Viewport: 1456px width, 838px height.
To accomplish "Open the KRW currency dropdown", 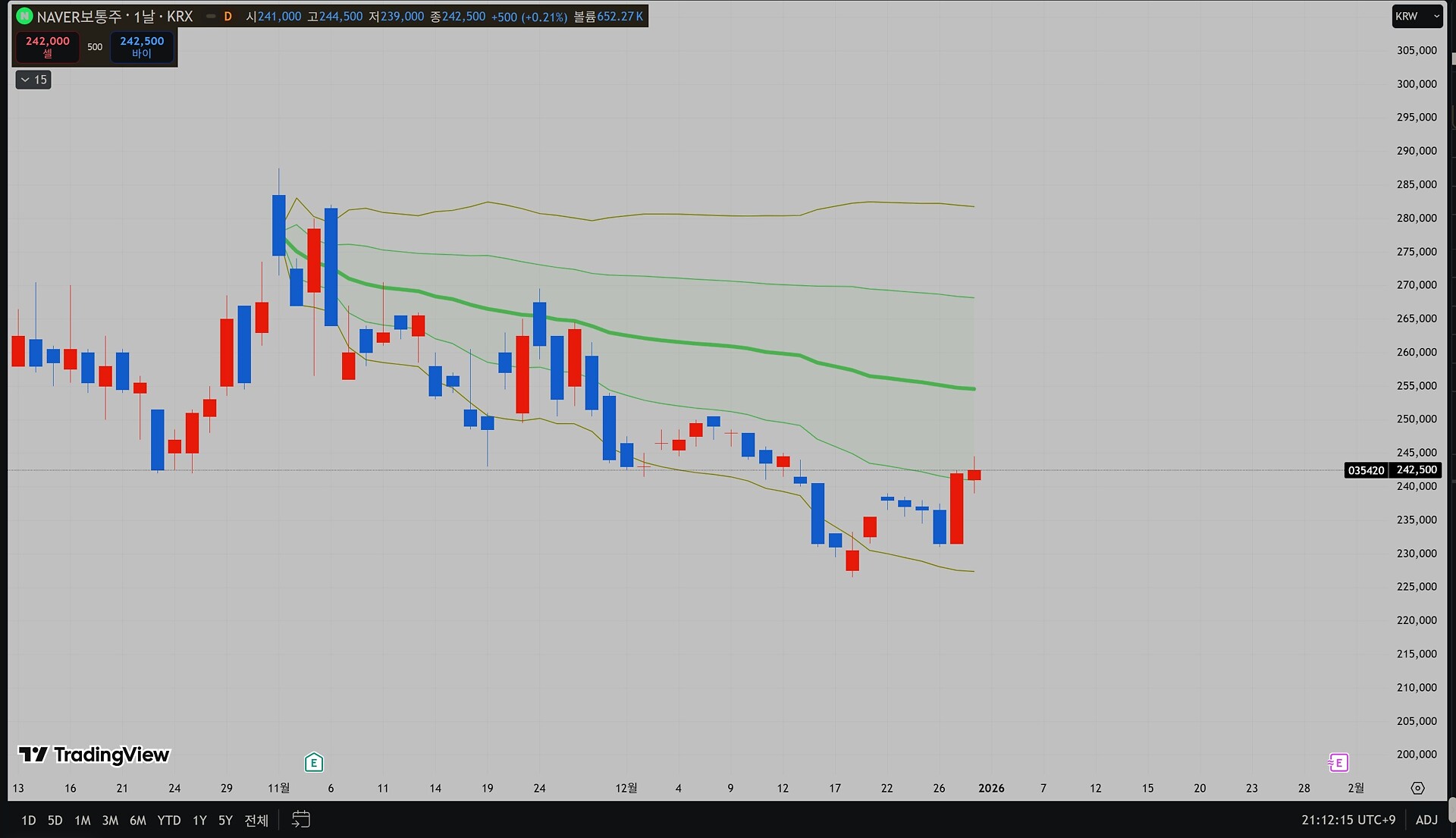I will pyautogui.click(x=1416, y=16).
